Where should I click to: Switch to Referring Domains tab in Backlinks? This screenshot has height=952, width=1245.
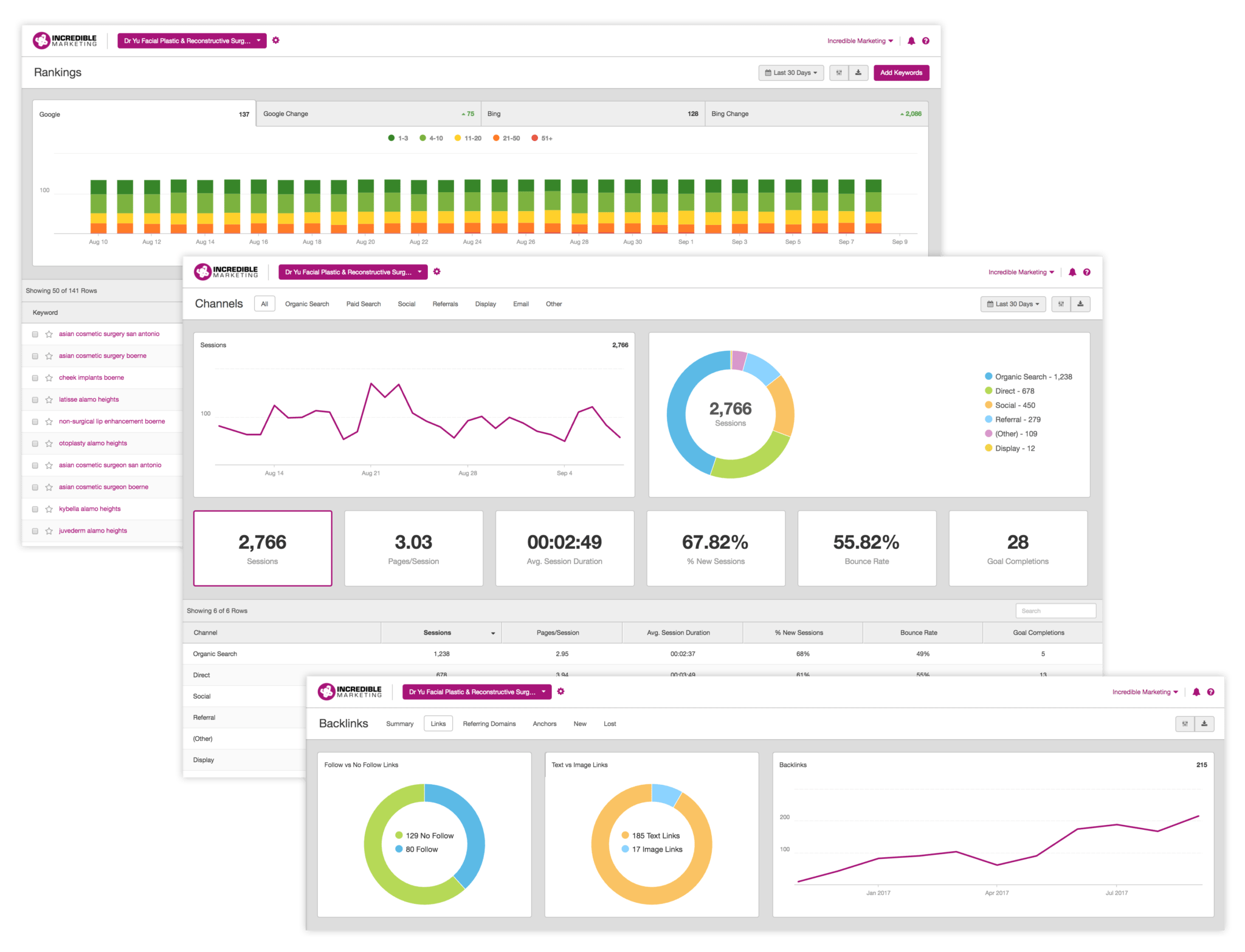489,723
